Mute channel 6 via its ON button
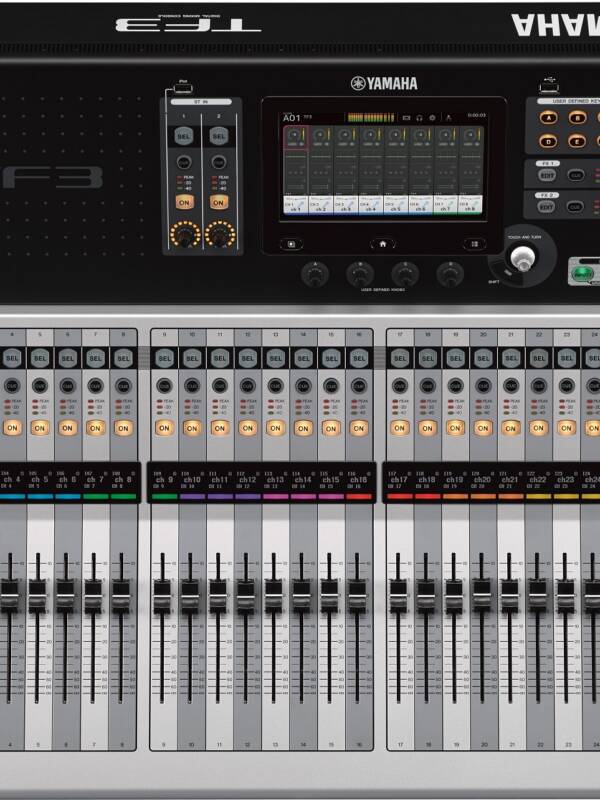This screenshot has width=600, height=800. (67, 428)
